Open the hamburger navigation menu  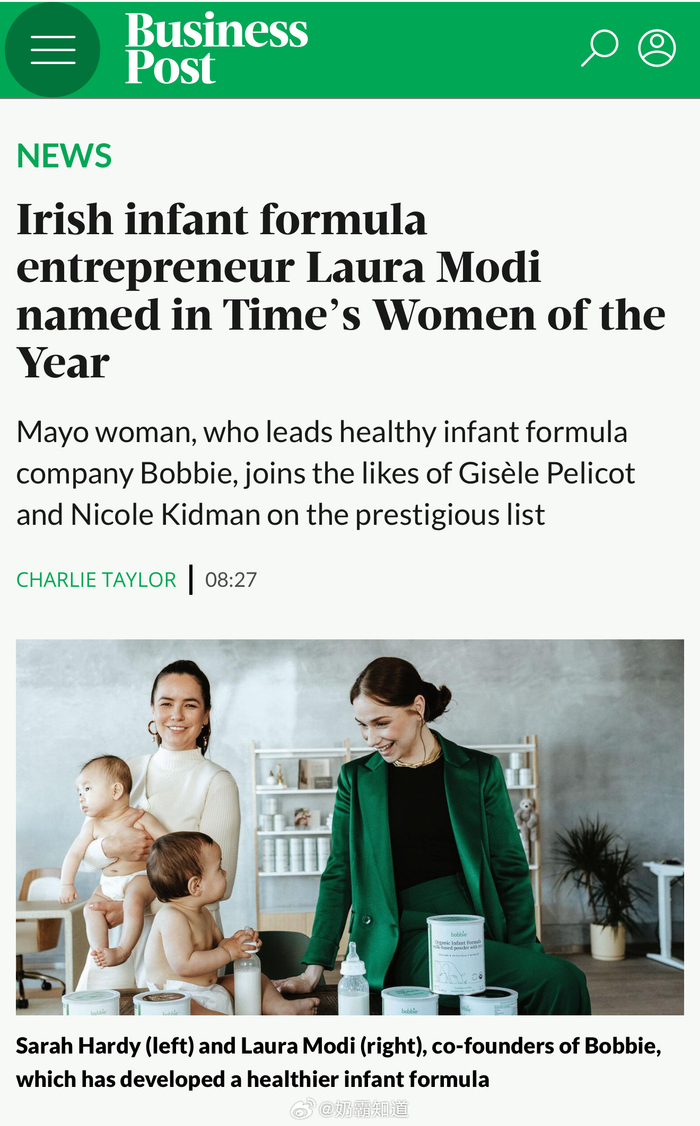pos(53,49)
